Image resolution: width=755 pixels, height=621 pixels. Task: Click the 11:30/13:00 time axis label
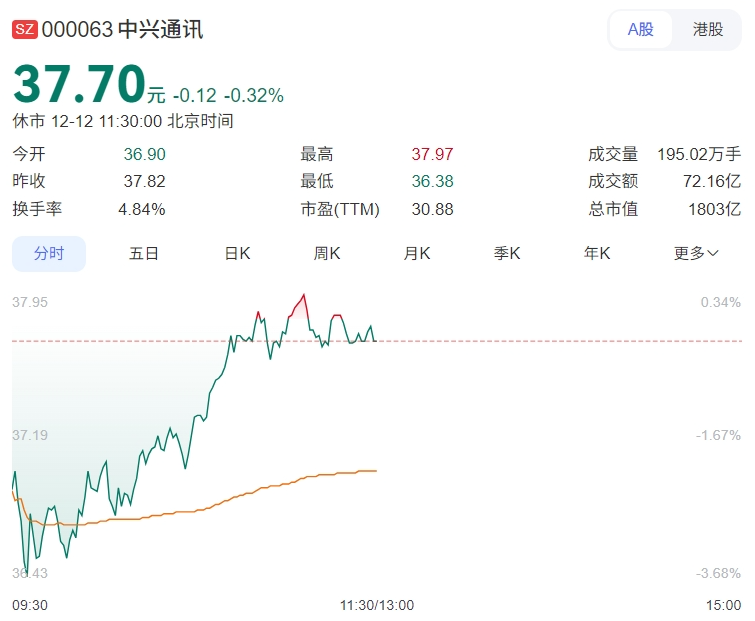point(377,605)
